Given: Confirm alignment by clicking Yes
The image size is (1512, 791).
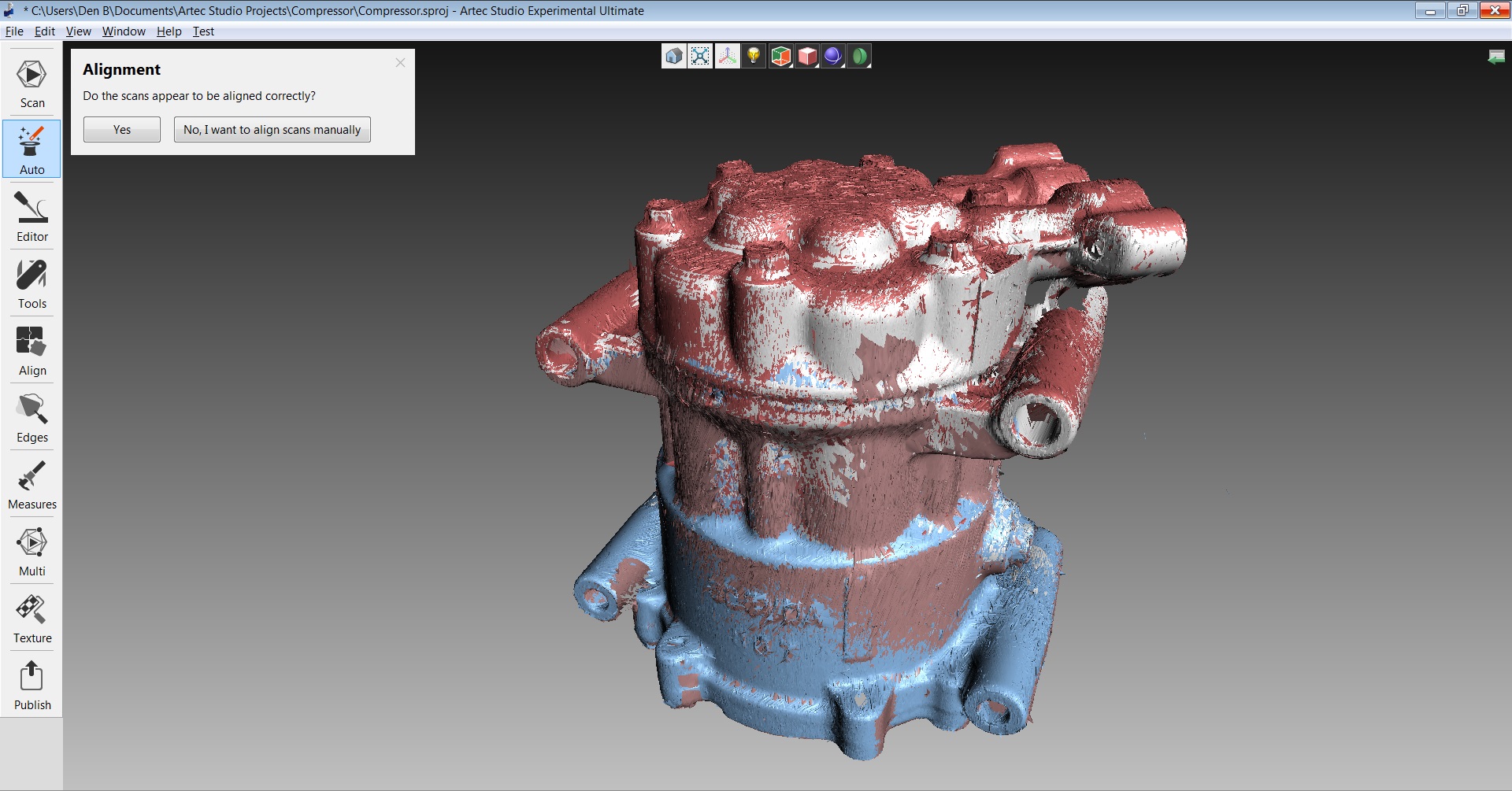Looking at the screenshot, I should pyautogui.click(x=122, y=130).
